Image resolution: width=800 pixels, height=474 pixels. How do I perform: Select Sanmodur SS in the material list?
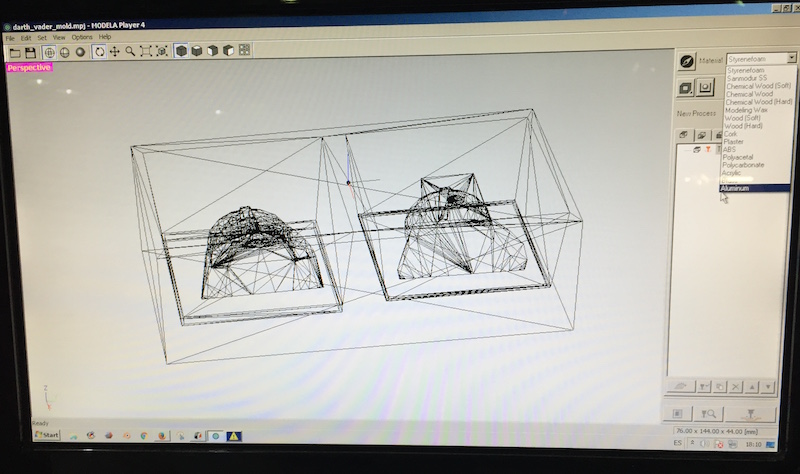[x=746, y=78]
